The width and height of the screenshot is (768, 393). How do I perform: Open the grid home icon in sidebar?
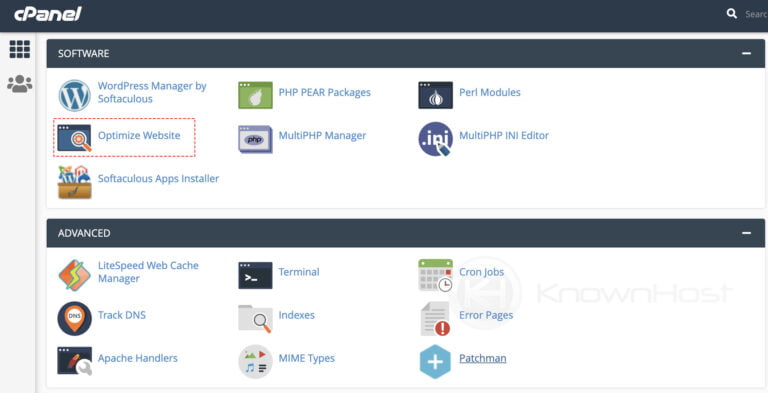click(x=20, y=49)
